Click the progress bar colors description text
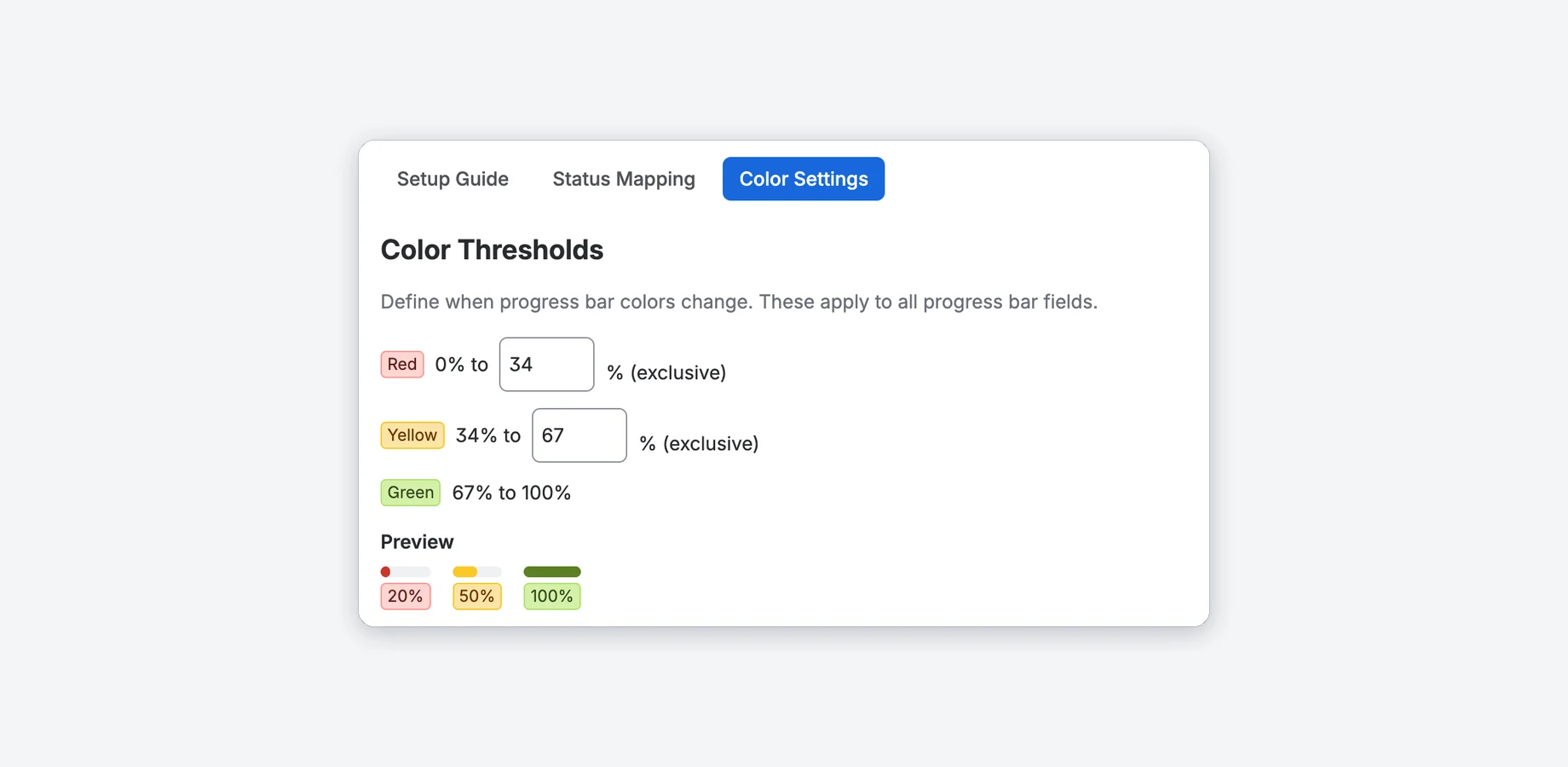1568x767 pixels. 739,302
